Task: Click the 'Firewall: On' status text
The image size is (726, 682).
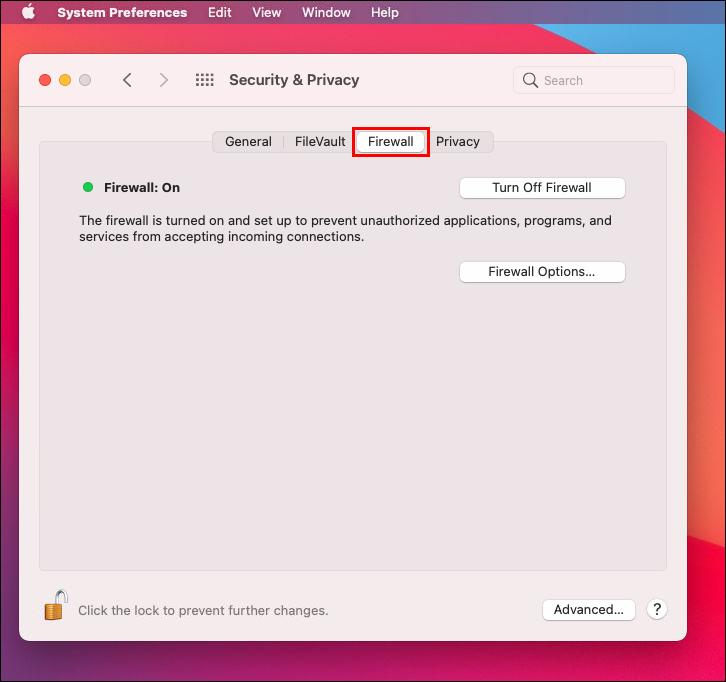Action: tap(142, 188)
